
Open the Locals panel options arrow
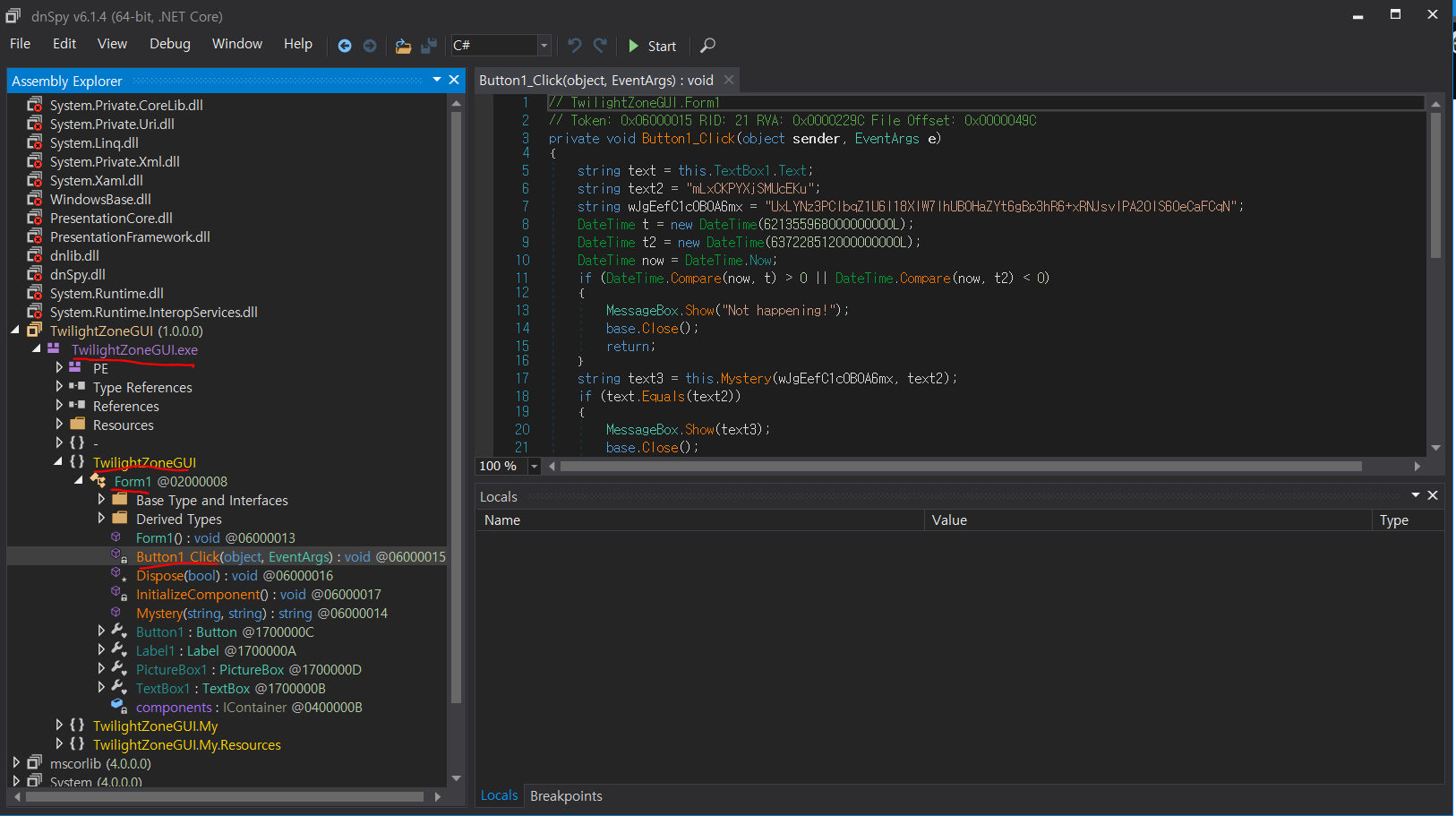(x=1416, y=495)
